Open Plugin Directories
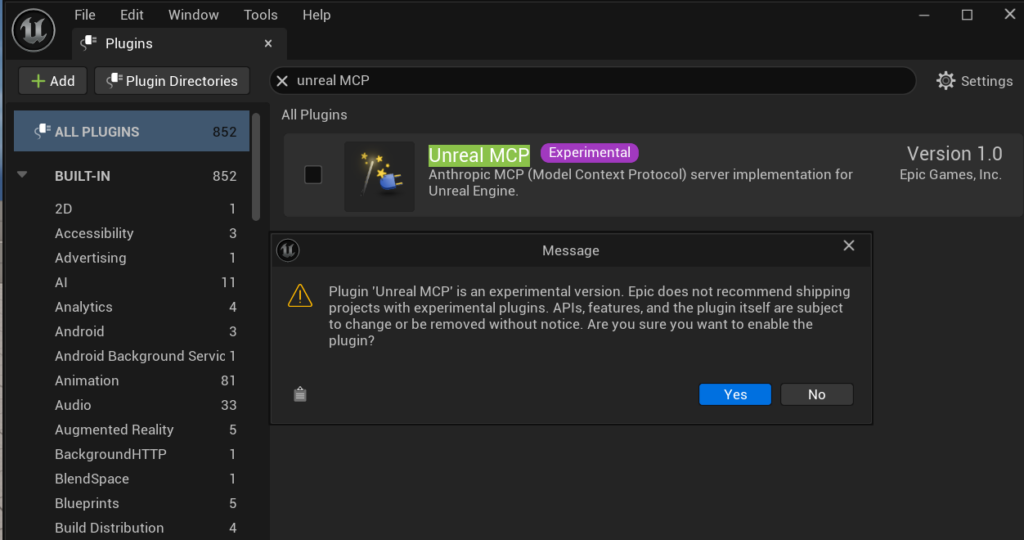 pyautogui.click(x=172, y=81)
